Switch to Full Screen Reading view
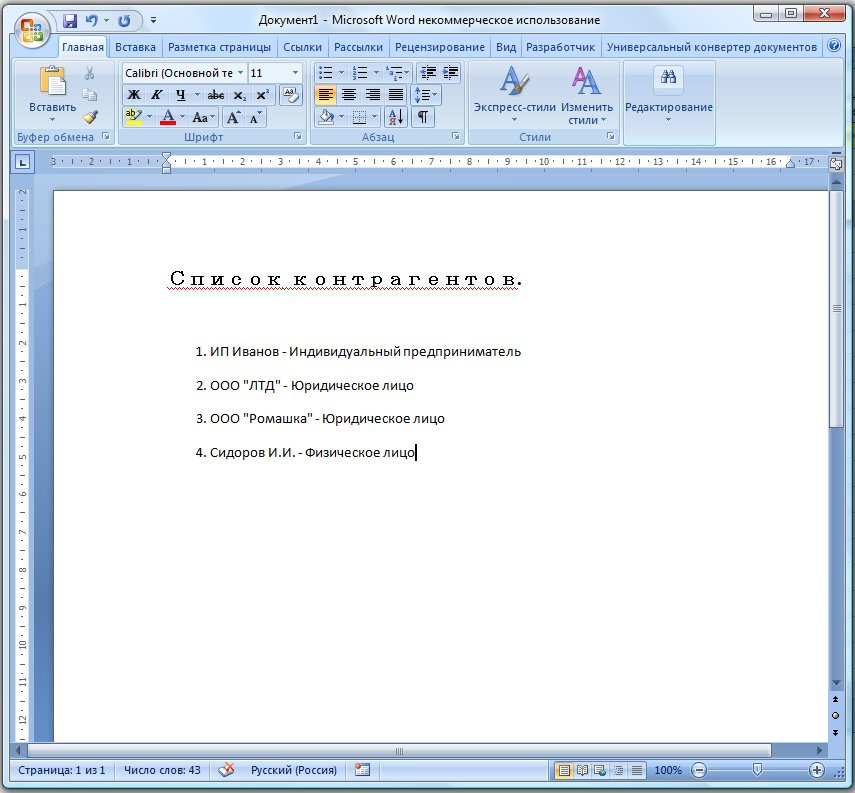This screenshot has height=793, width=855. (582, 770)
